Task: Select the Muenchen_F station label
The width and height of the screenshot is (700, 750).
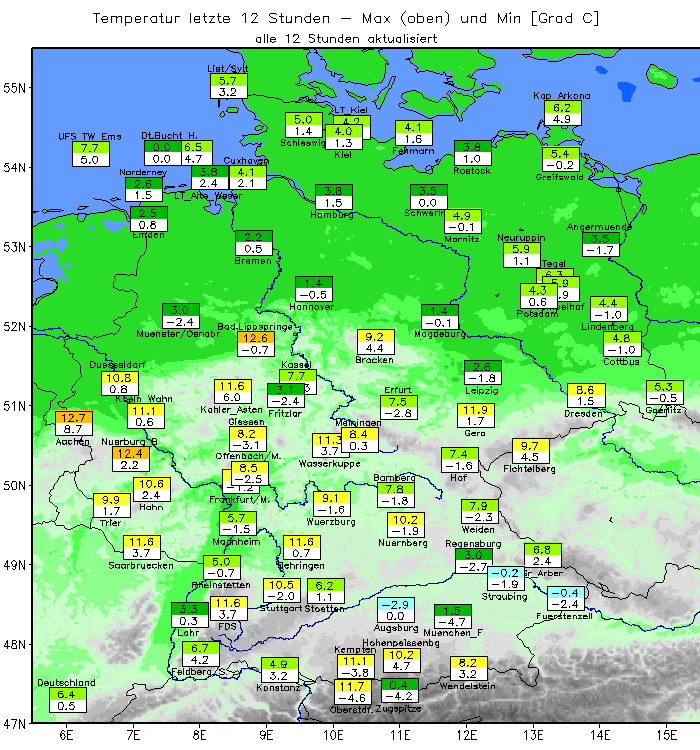Action: pos(453,633)
